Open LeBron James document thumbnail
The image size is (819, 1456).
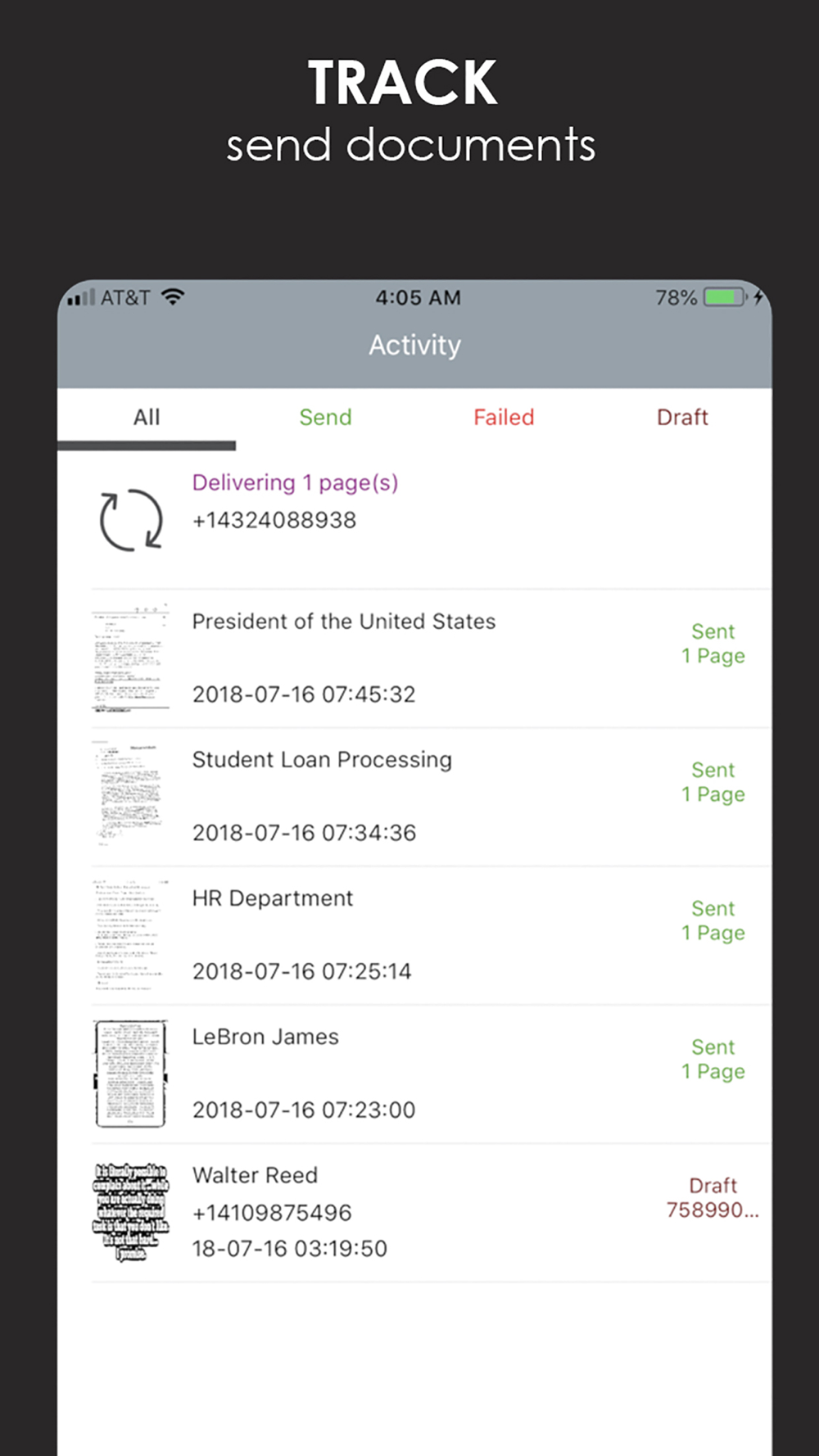point(131,1074)
